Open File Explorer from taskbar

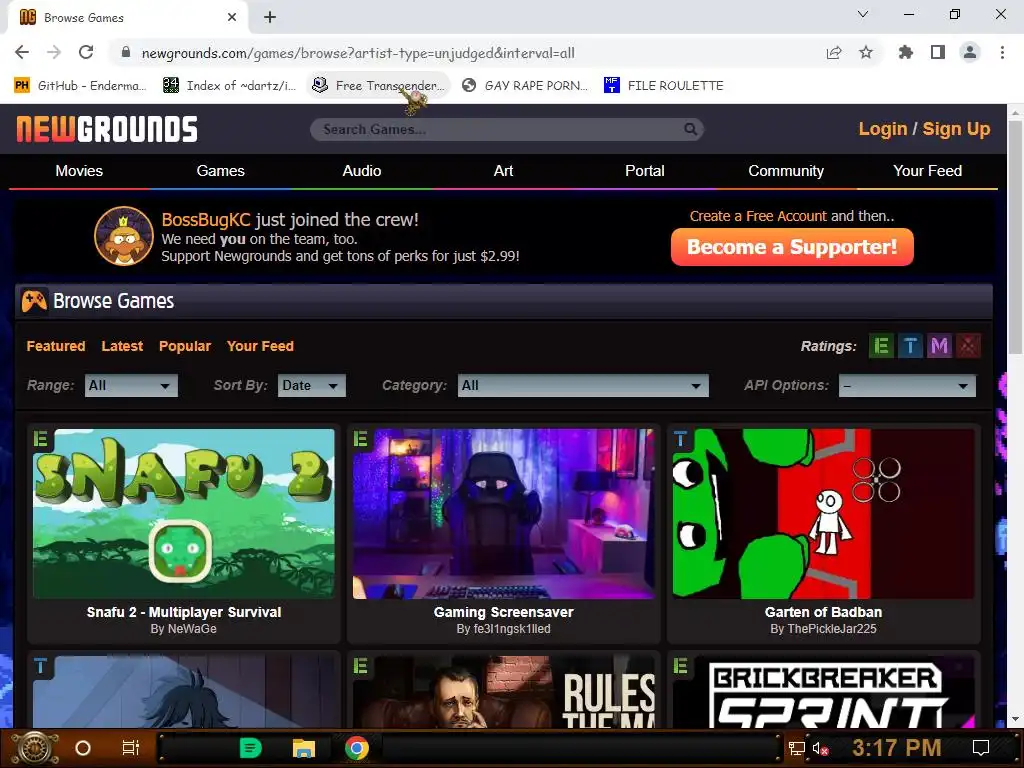[x=304, y=748]
